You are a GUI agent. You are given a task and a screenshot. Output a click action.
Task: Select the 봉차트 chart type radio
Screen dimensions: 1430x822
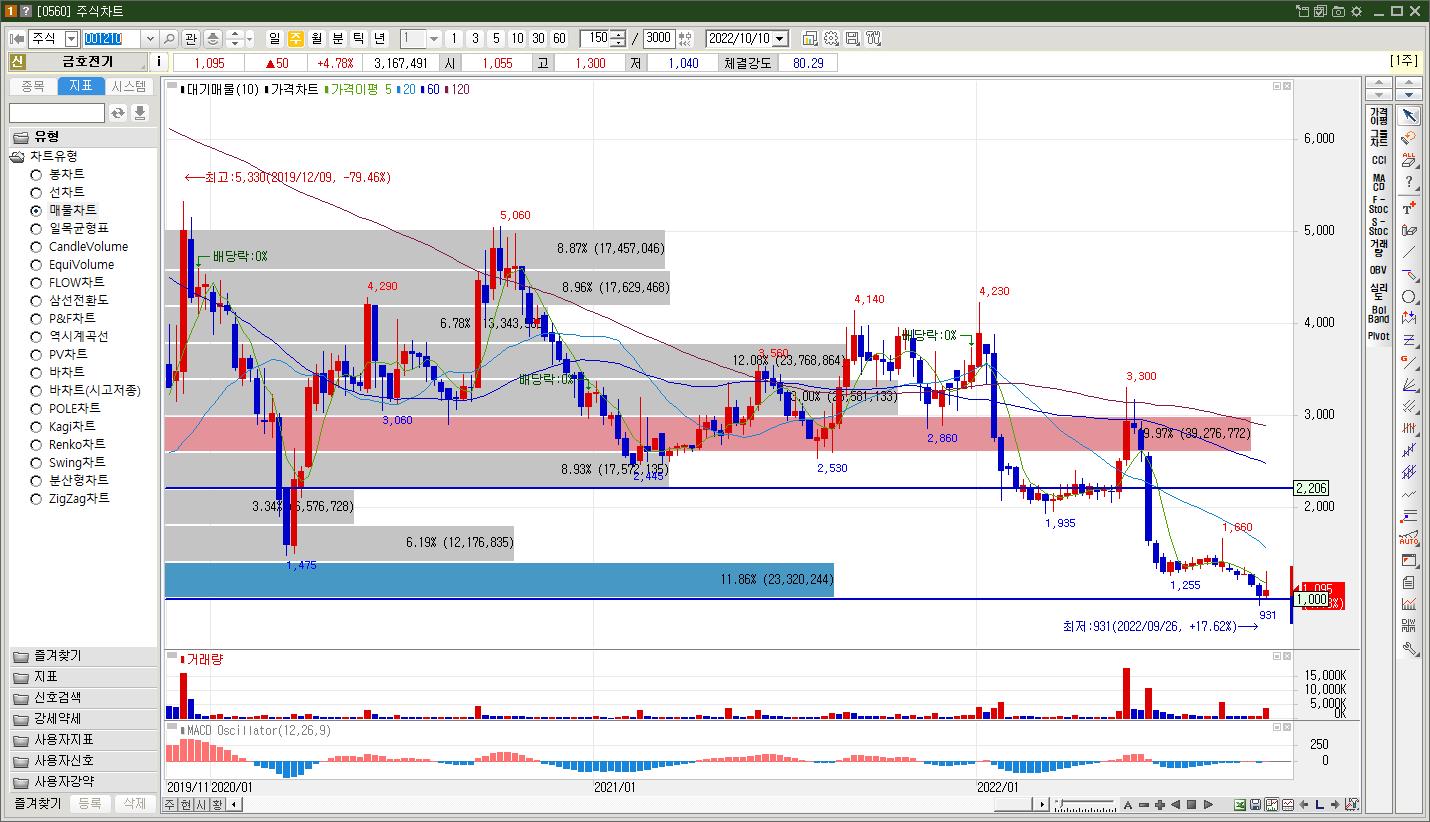click(x=36, y=174)
